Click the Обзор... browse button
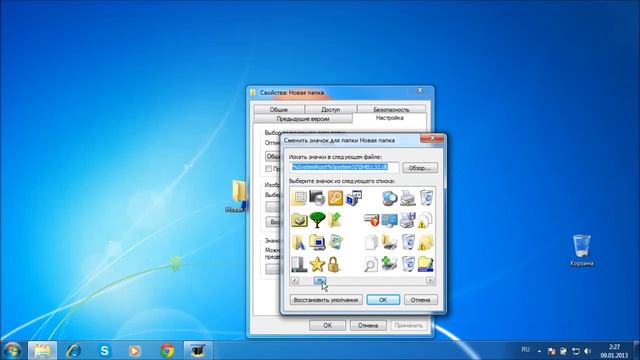Screen dimensions: 640x360 420,168
